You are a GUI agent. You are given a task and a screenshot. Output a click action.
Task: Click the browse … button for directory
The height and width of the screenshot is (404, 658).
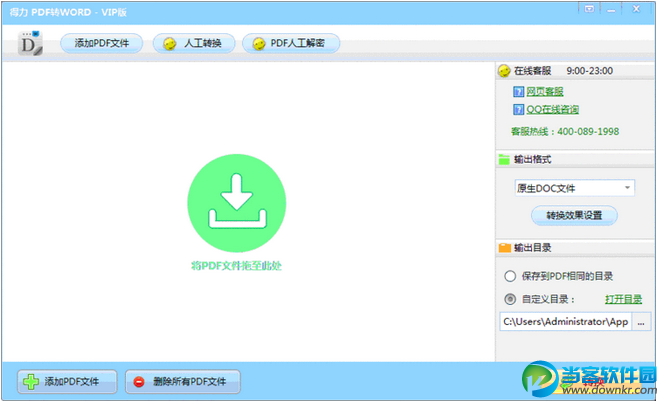[641, 322]
